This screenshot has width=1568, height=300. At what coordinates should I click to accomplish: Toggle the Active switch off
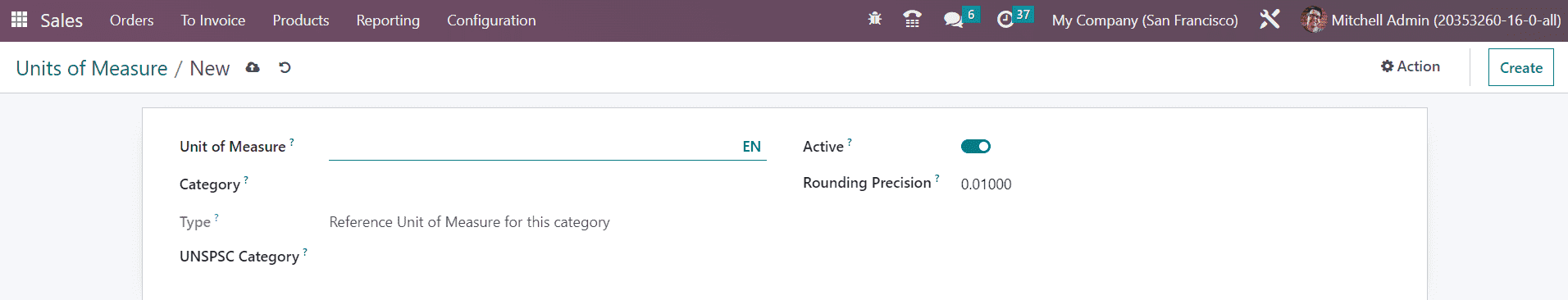coord(976,146)
